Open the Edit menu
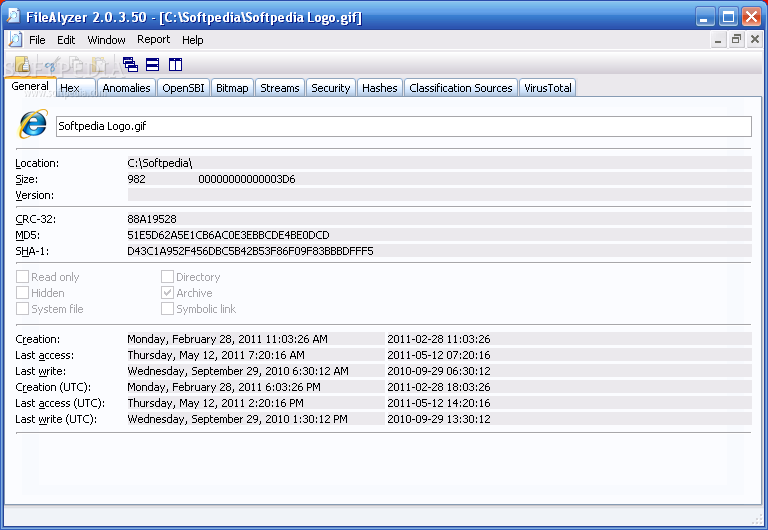 pyautogui.click(x=66, y=40)
